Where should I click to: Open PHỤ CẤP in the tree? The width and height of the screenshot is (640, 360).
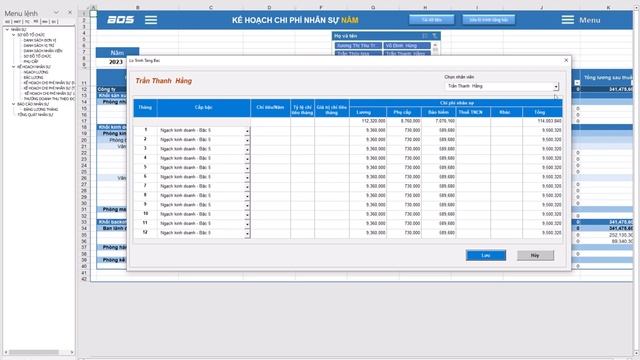[x=31, y=61]
